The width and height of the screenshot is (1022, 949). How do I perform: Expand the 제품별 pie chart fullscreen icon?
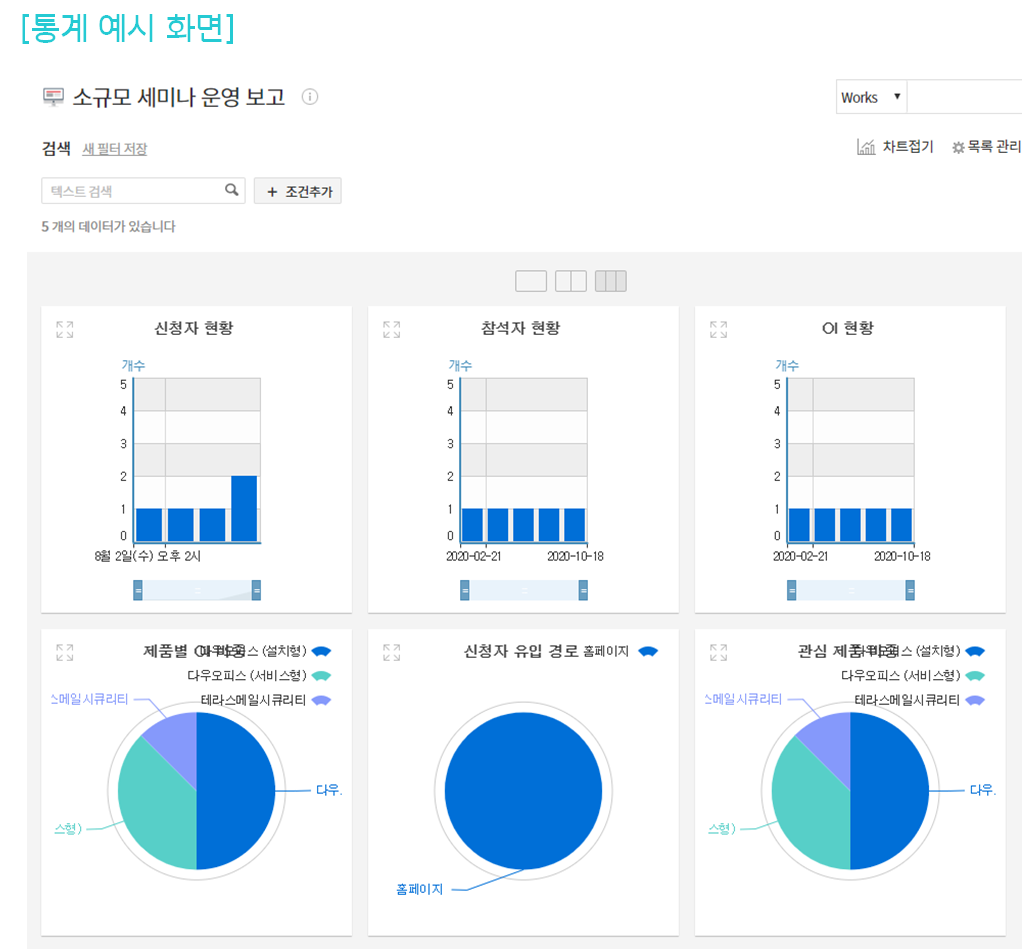coord(65,653)
